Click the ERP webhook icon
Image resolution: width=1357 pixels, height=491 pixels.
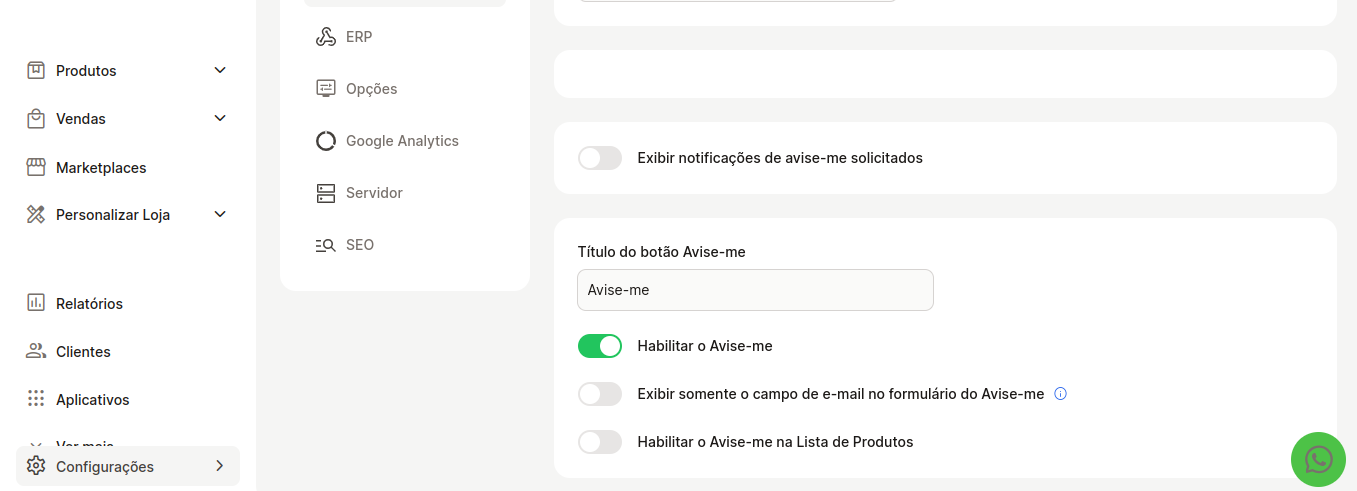coord(326,37)
